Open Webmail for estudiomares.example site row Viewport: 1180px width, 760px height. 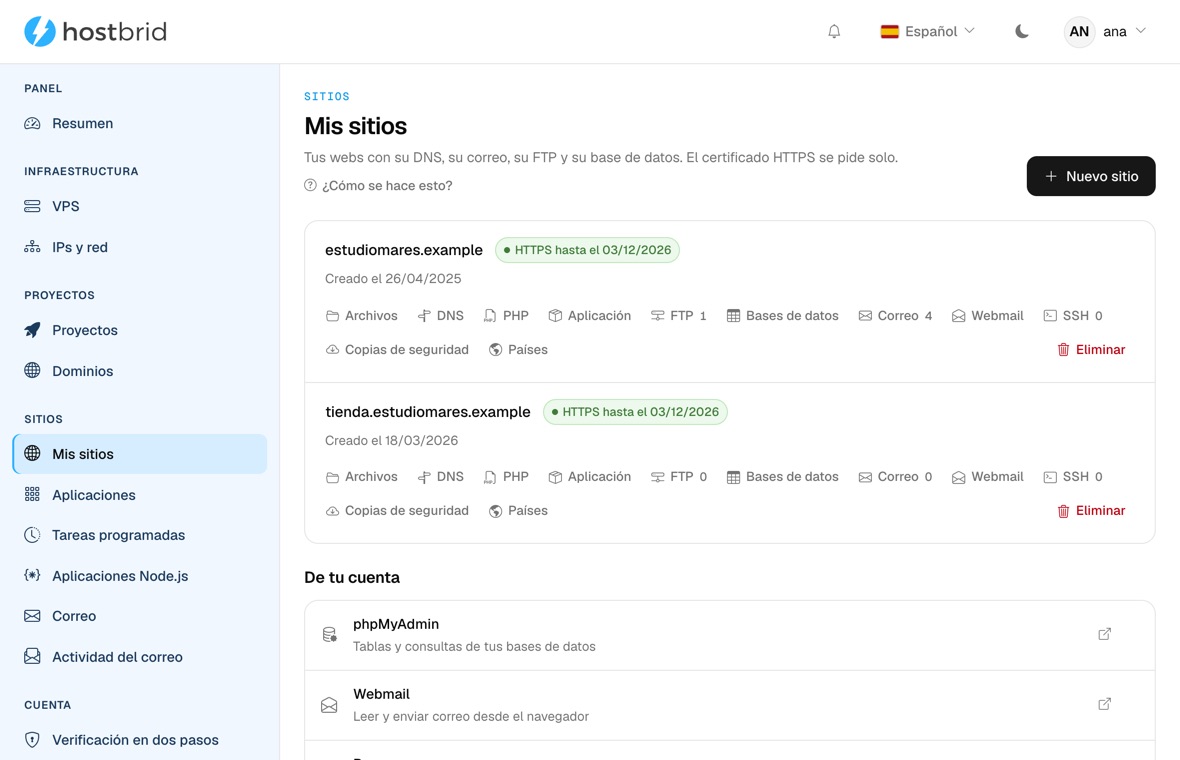click(987, 315)
